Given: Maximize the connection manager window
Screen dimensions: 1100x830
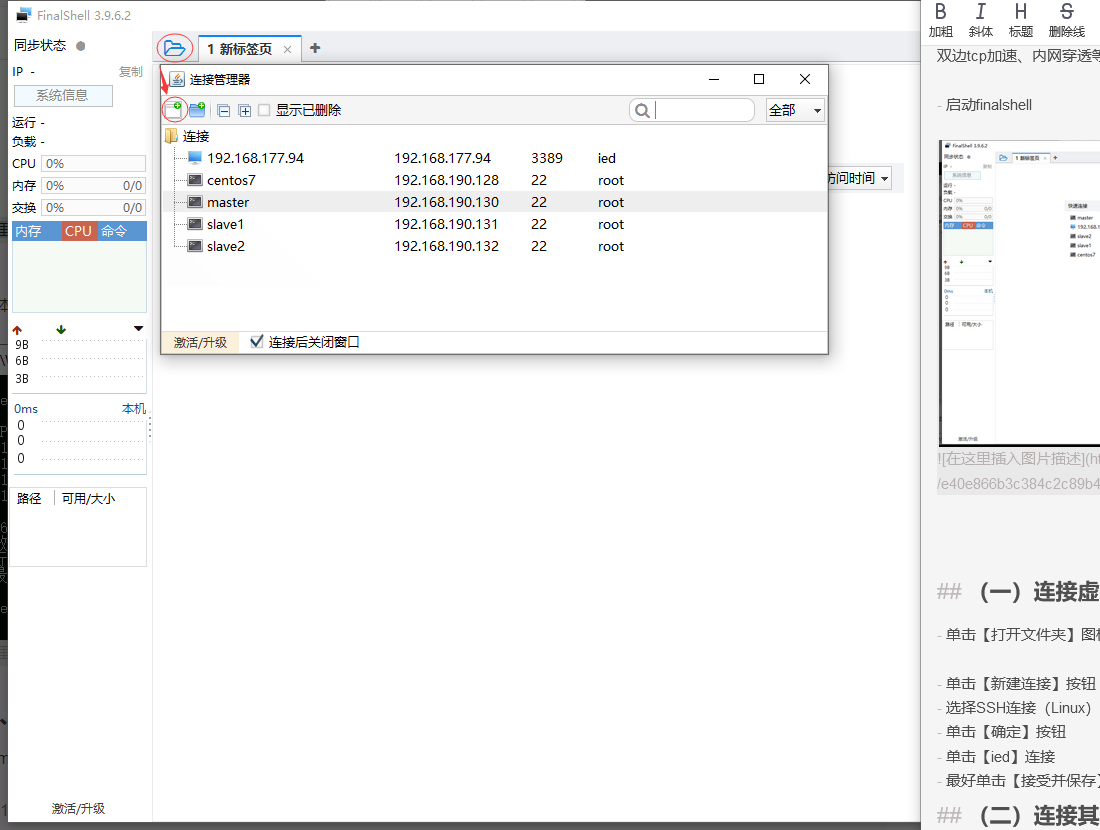Looking at the screenshot, I should [758, 79].
